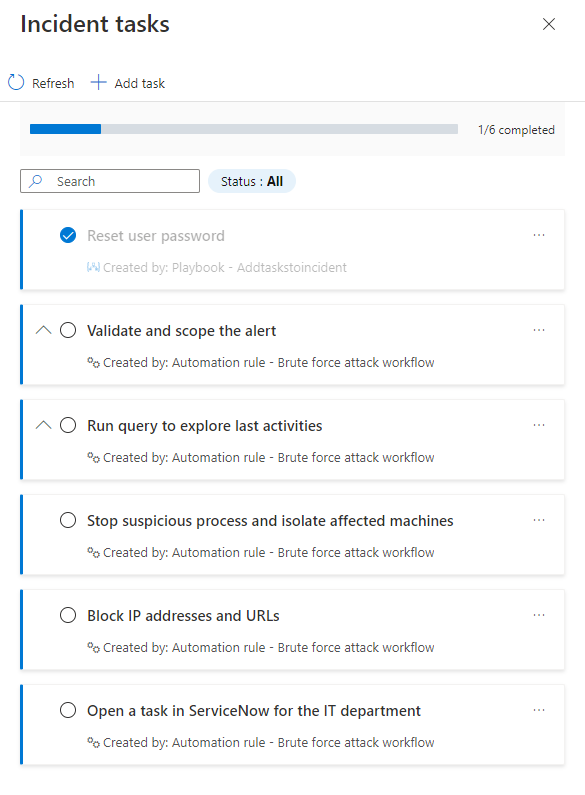Open more options for Run query task
Screen dimensions: 585x795
[x=539, y=425]
